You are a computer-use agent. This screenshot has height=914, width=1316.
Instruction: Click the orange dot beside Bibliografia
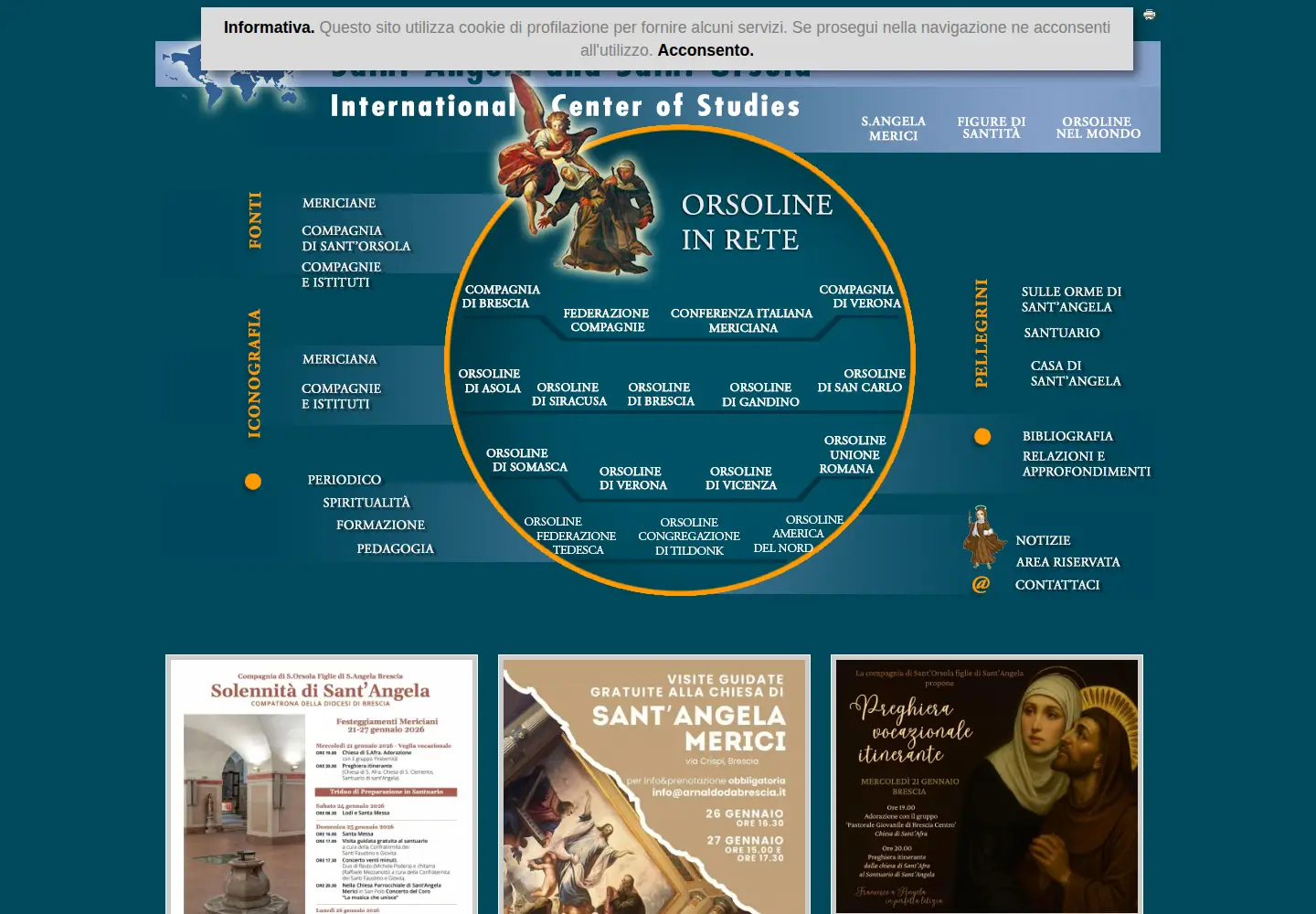coord(982,437)
